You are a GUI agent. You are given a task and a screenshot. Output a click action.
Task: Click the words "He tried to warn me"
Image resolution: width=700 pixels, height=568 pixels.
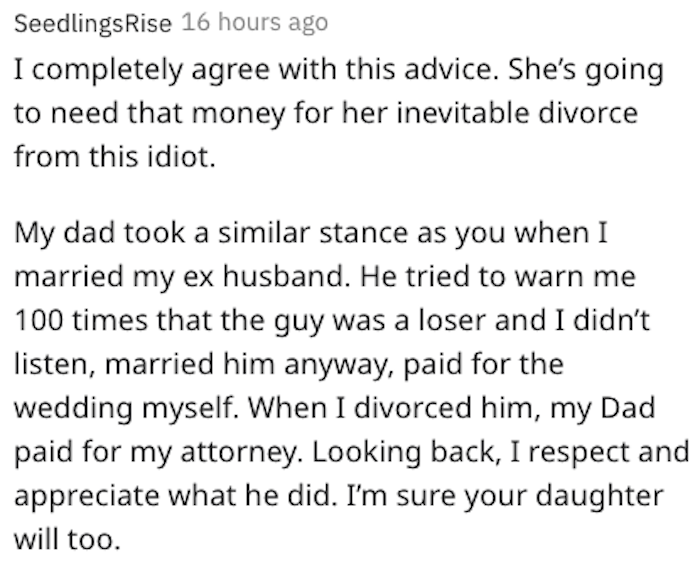pyautogui.click(x=498, y=277)
